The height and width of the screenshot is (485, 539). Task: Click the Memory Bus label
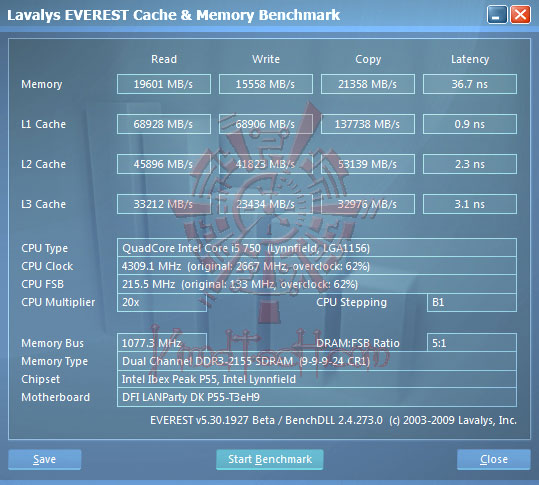point(52,343)
